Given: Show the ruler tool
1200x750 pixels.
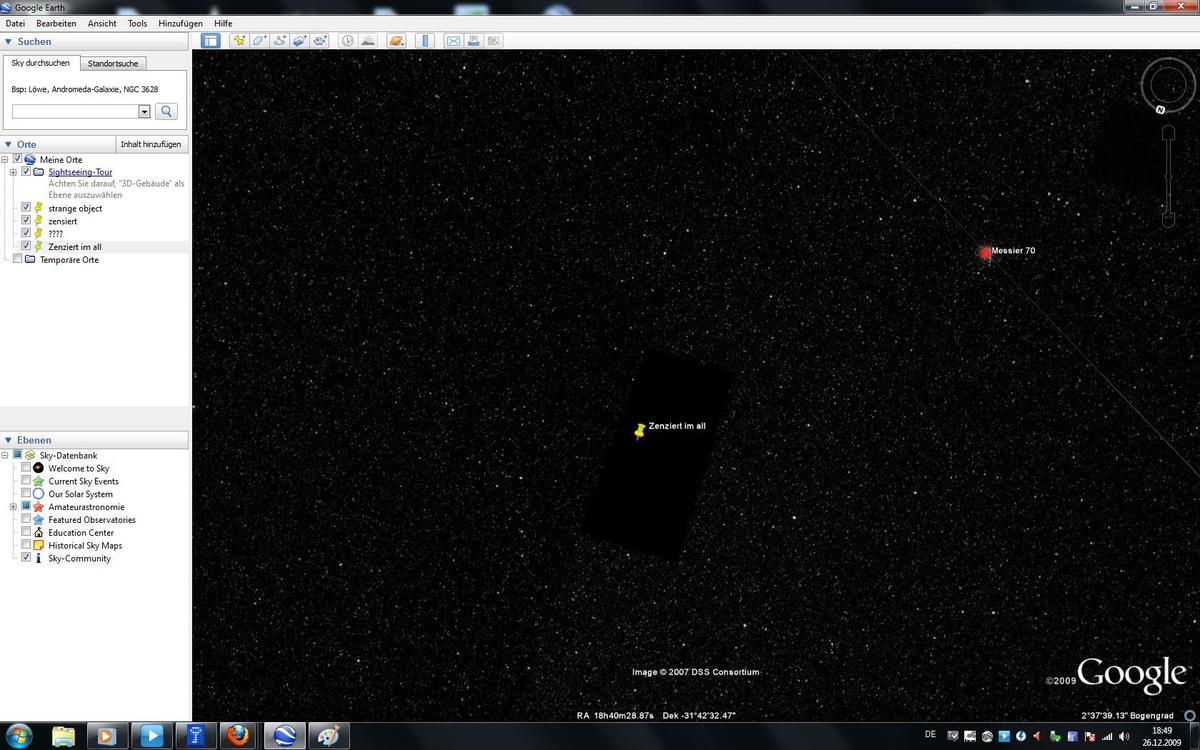Looking at the screenshot, I should tap(425, 41).
